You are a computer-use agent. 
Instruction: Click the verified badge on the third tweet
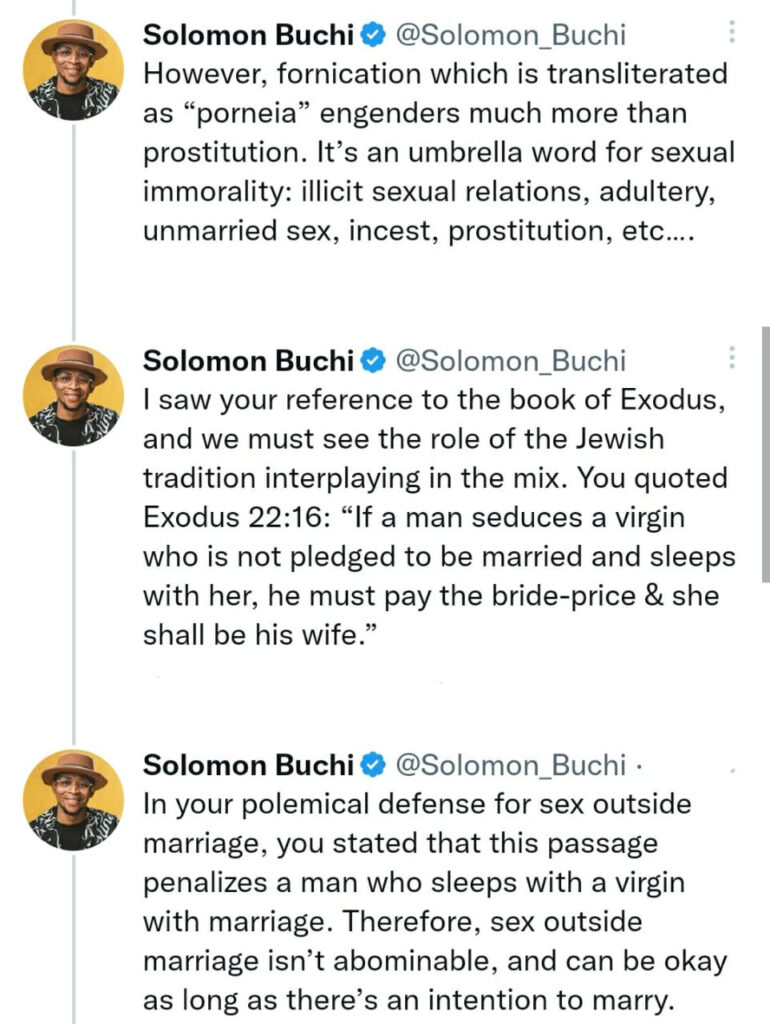[374, 765]
